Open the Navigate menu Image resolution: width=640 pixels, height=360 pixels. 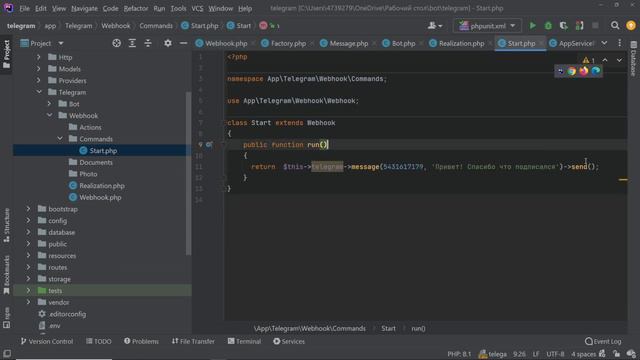(x=84, y=8)
